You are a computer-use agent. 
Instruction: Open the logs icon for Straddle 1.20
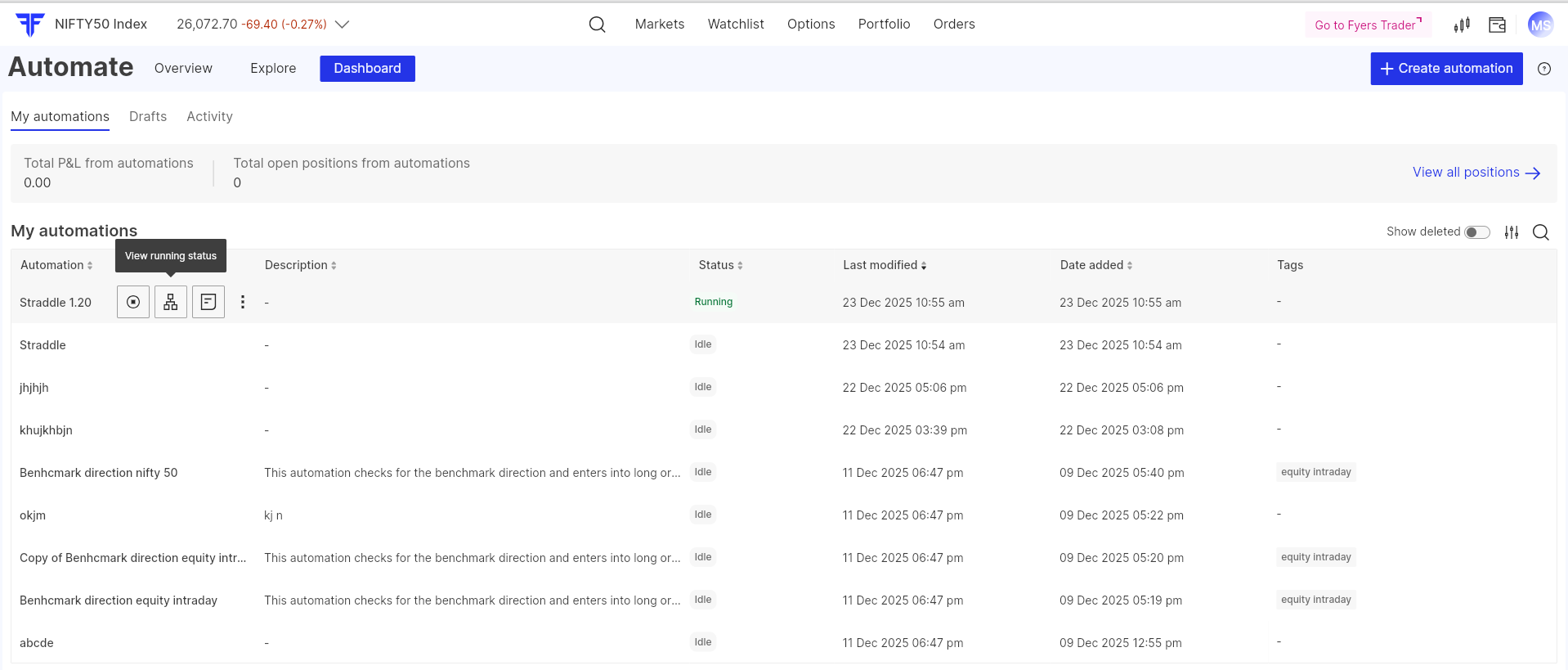point(208,303)
